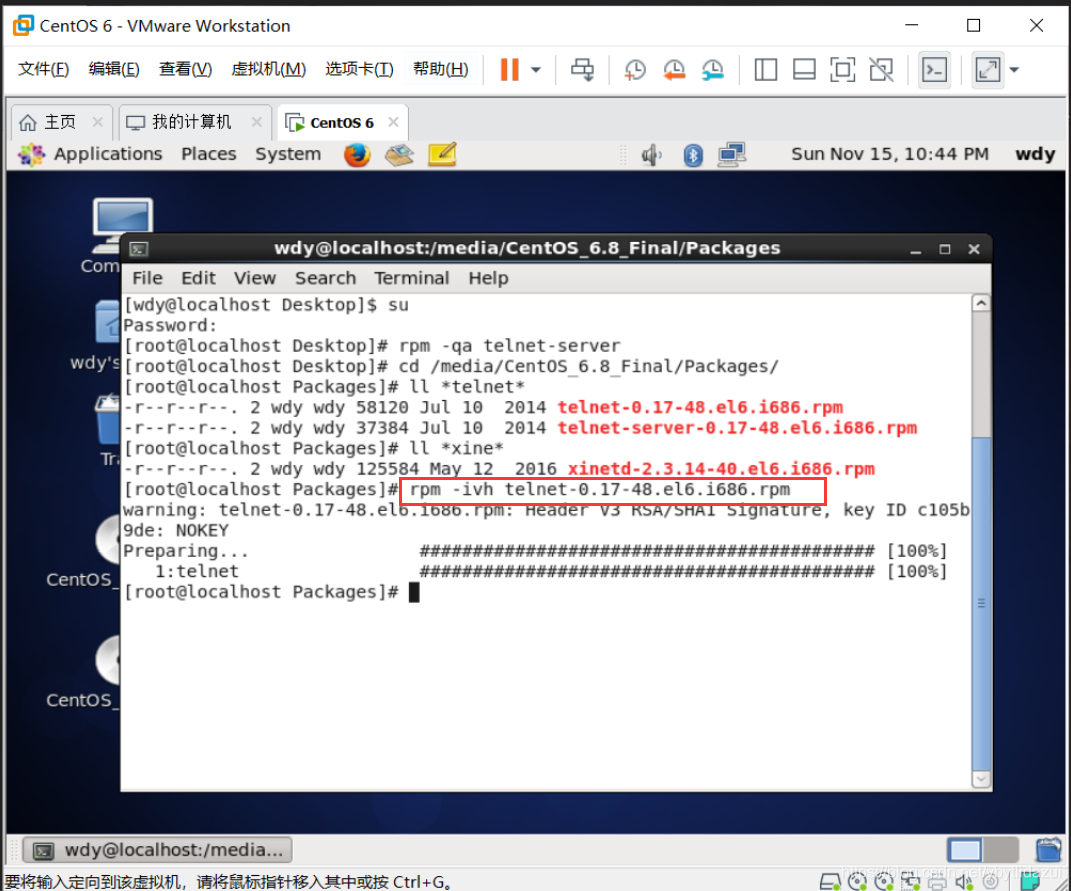Open terminal View menu
Image resolution: width=1071 pixels, height=891 pixels.
tap(255, 279)
